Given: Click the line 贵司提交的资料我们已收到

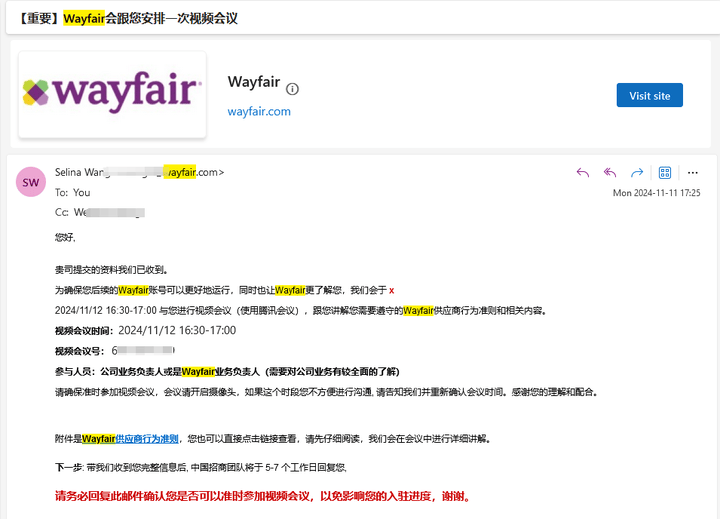Looking at the screenshot, I should [112, 270].
